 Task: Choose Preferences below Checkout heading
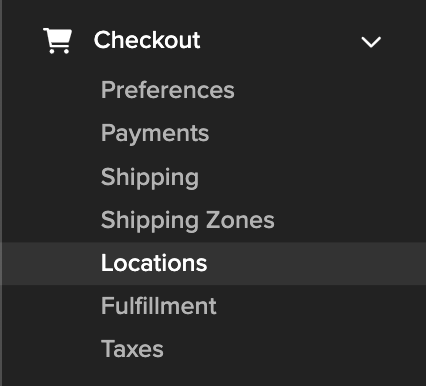(168, 90)
